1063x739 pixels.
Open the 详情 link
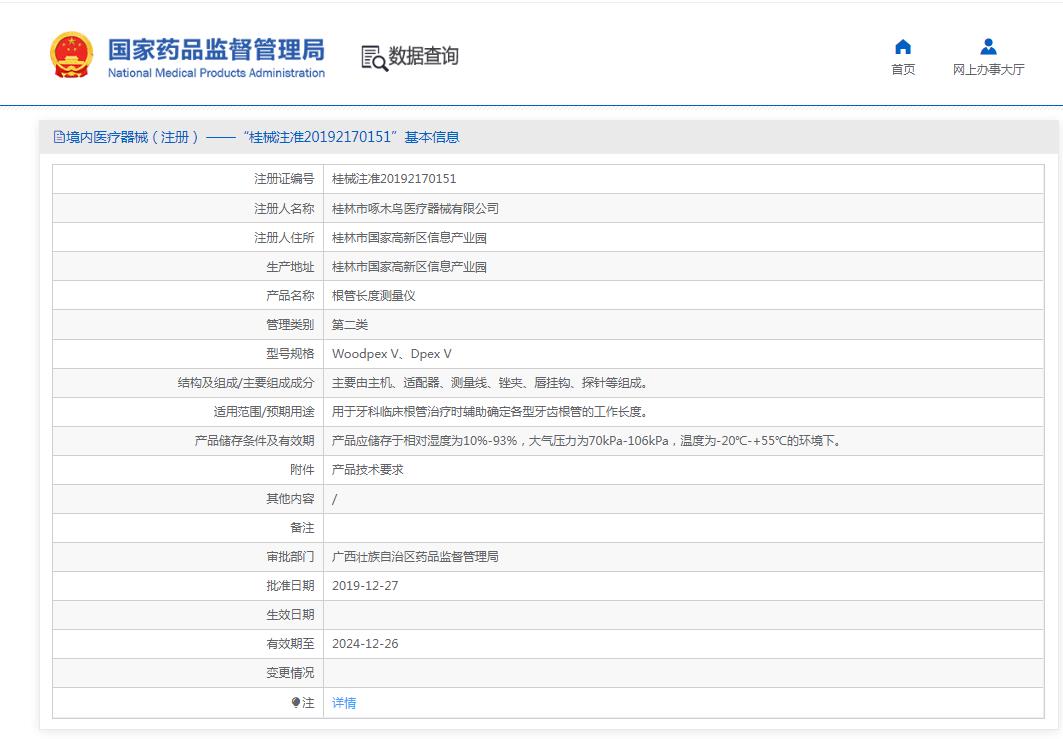(344, 703)
